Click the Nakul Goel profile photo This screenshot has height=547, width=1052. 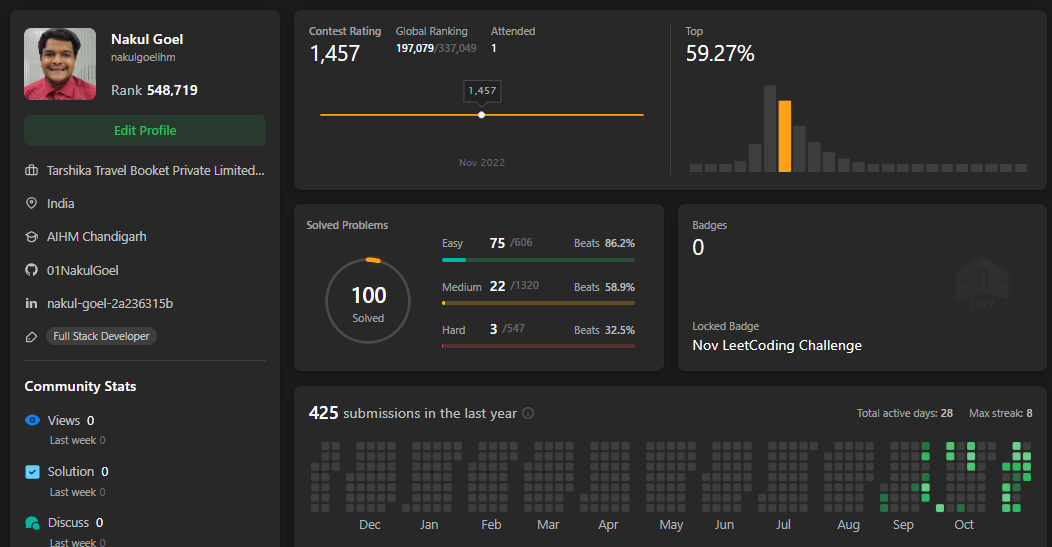[60, 64]
